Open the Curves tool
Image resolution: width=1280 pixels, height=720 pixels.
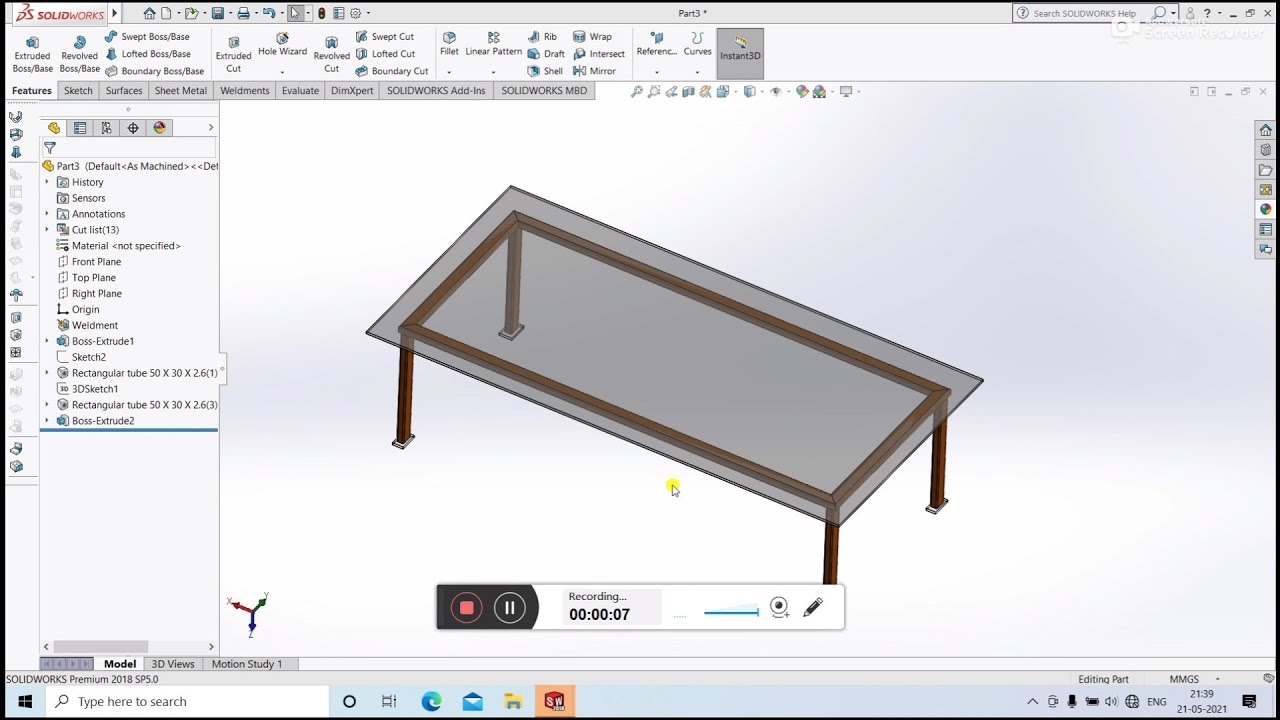tap(697, 45)
